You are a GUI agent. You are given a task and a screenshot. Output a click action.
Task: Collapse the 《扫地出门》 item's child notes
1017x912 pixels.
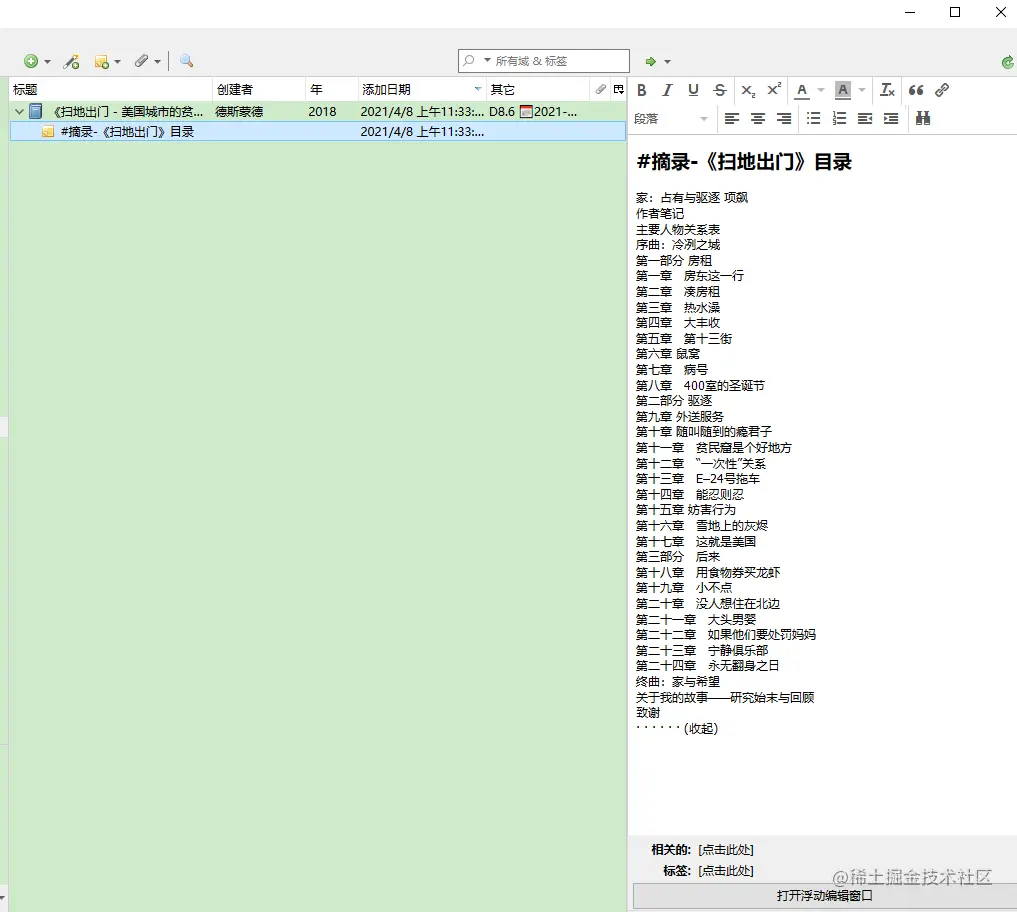tap(18, 111)
